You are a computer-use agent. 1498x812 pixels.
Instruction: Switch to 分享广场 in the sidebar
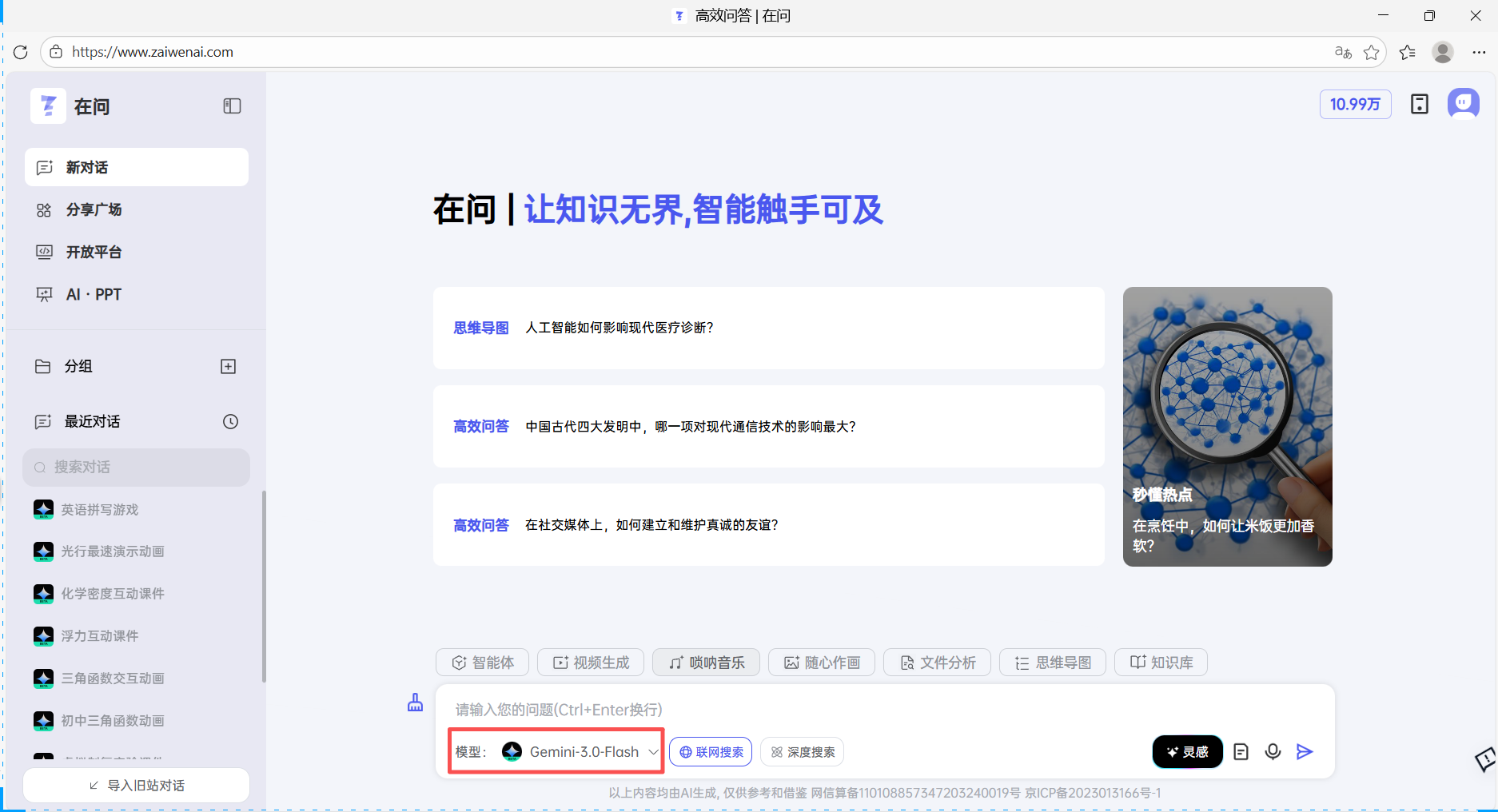pos(93,209)
